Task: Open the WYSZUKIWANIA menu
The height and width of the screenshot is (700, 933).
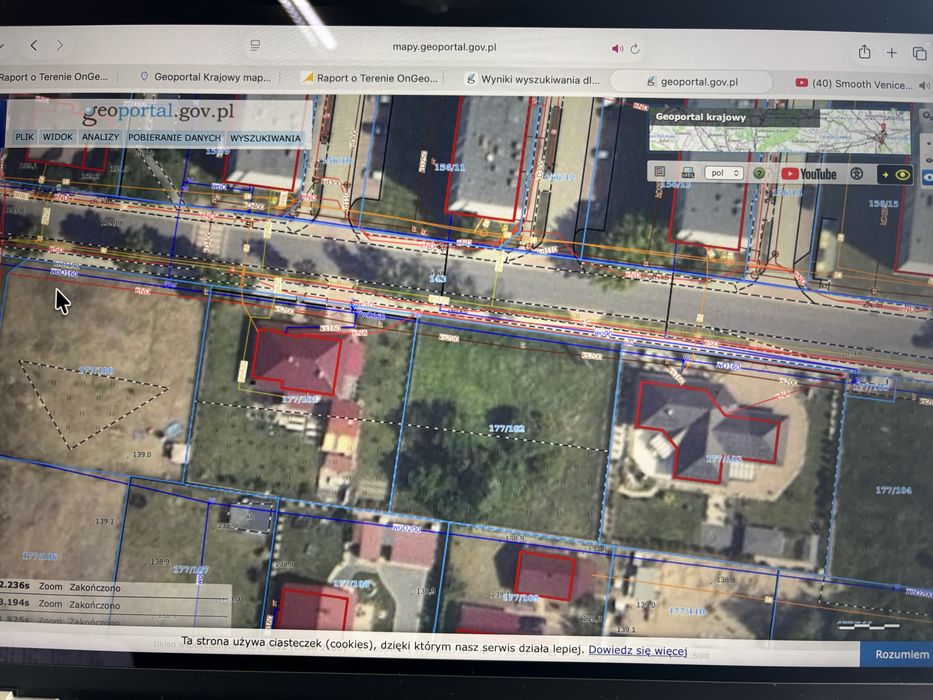Action: pyautogui.click(x=265, y=138)
